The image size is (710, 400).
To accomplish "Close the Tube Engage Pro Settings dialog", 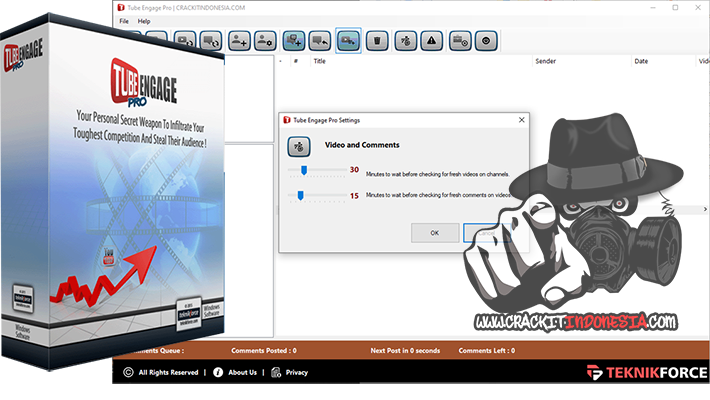I will (x=520, y=120).
